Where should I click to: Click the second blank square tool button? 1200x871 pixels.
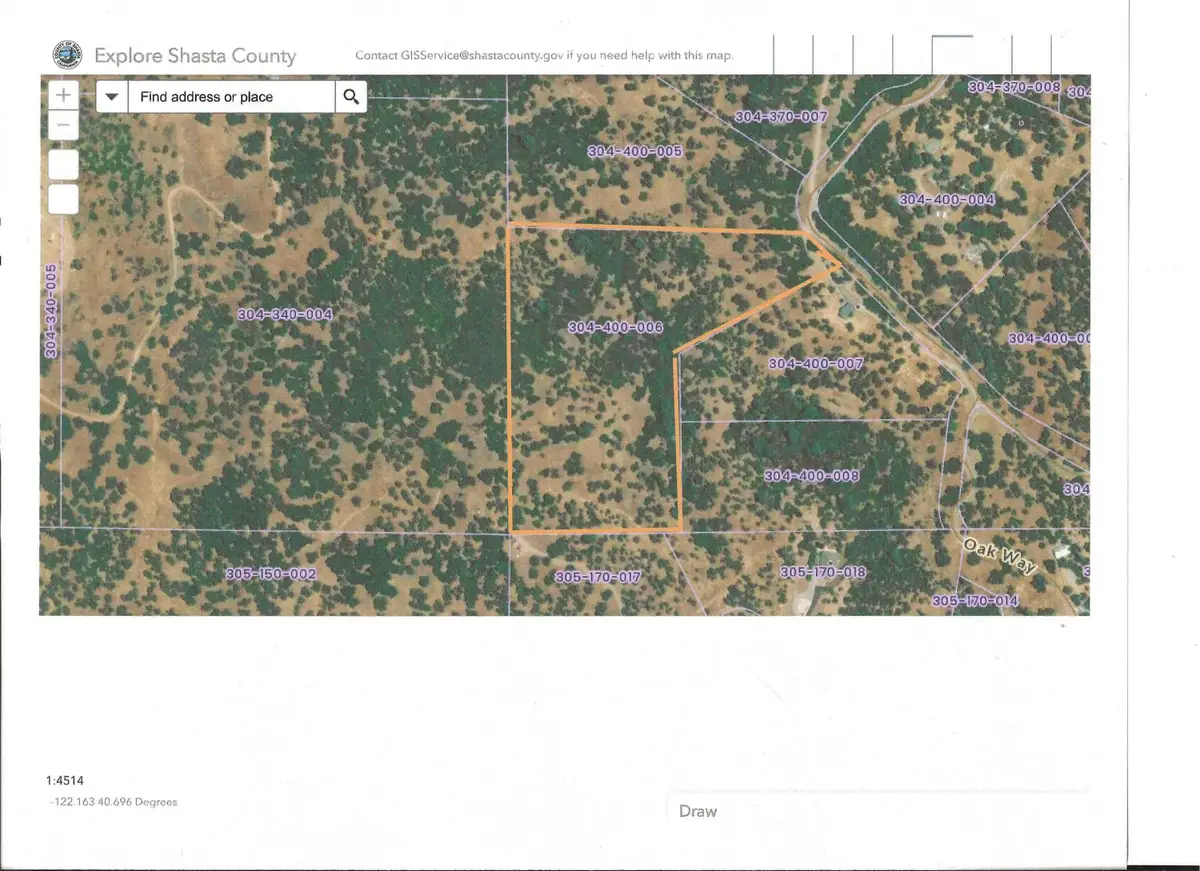point(63,199)
